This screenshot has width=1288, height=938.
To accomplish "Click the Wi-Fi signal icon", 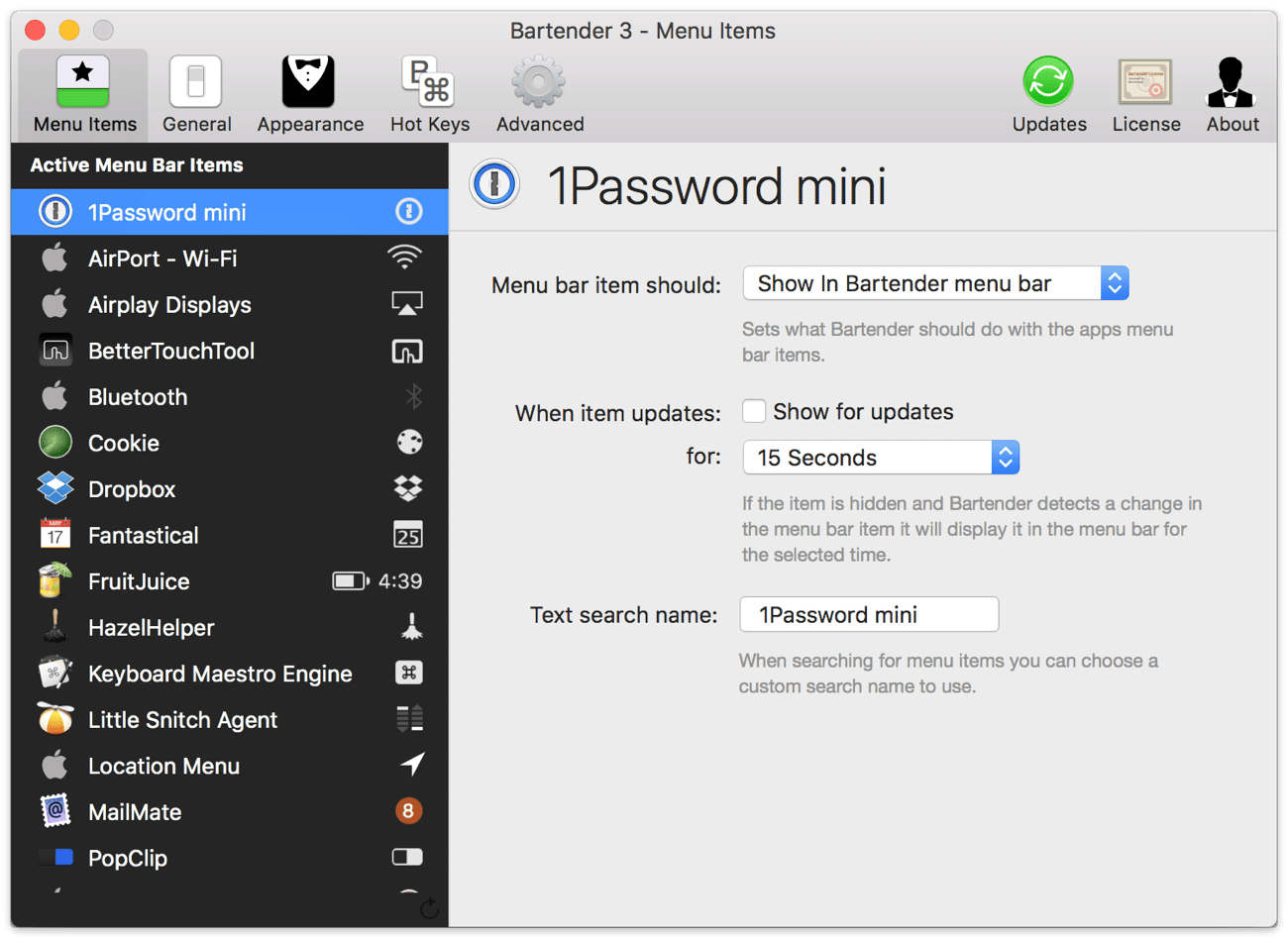I will 405,258.
